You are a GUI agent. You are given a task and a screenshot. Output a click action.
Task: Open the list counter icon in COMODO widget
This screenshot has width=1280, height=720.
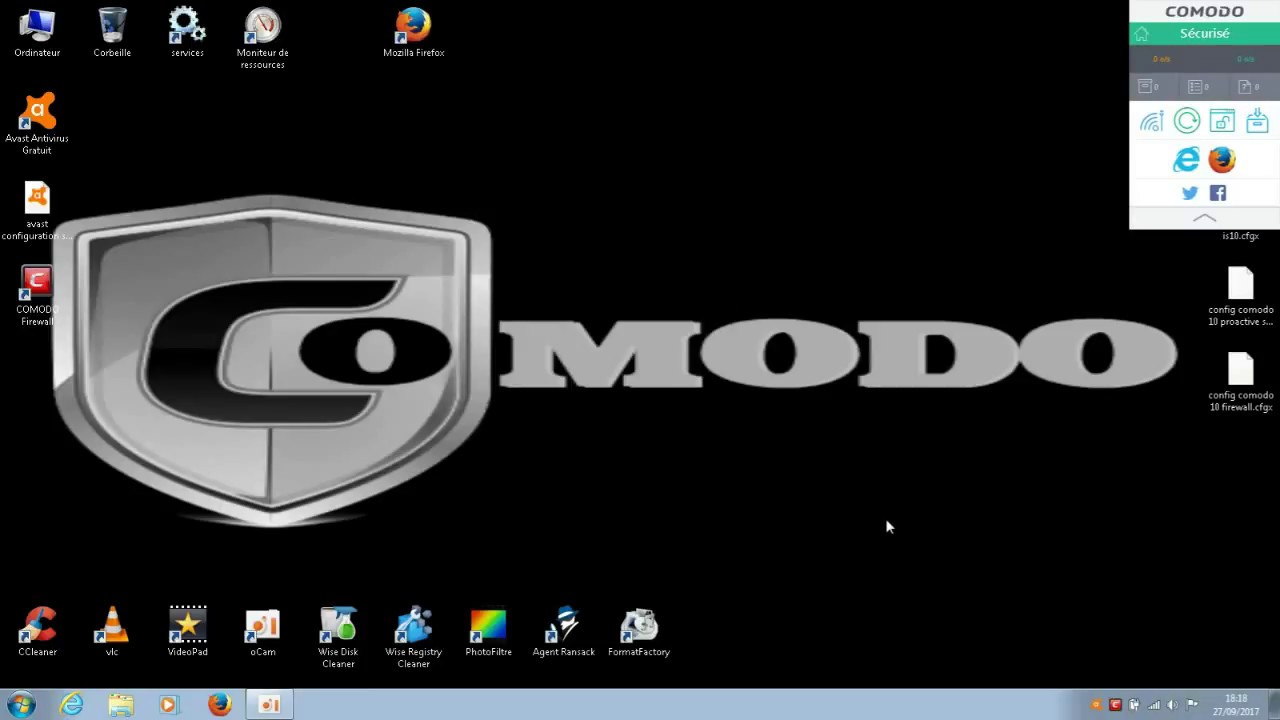1198,87
